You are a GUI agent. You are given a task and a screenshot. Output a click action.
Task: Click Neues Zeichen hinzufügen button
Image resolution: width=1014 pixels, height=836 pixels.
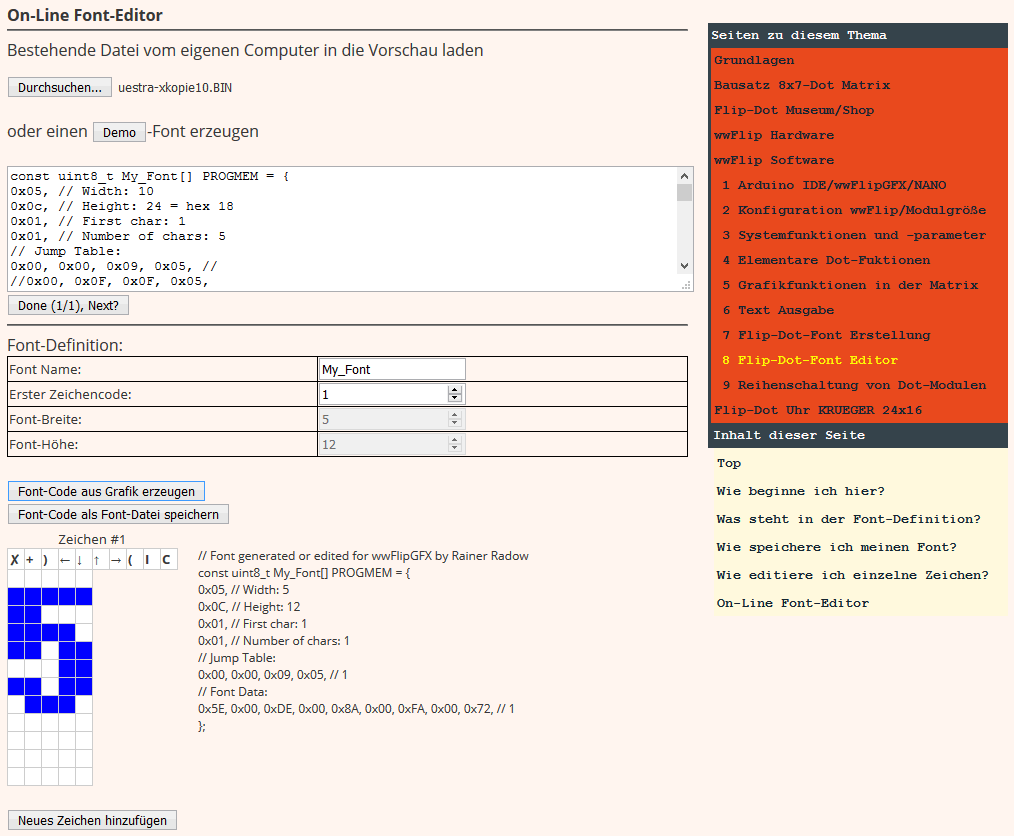tap(92, 820)
